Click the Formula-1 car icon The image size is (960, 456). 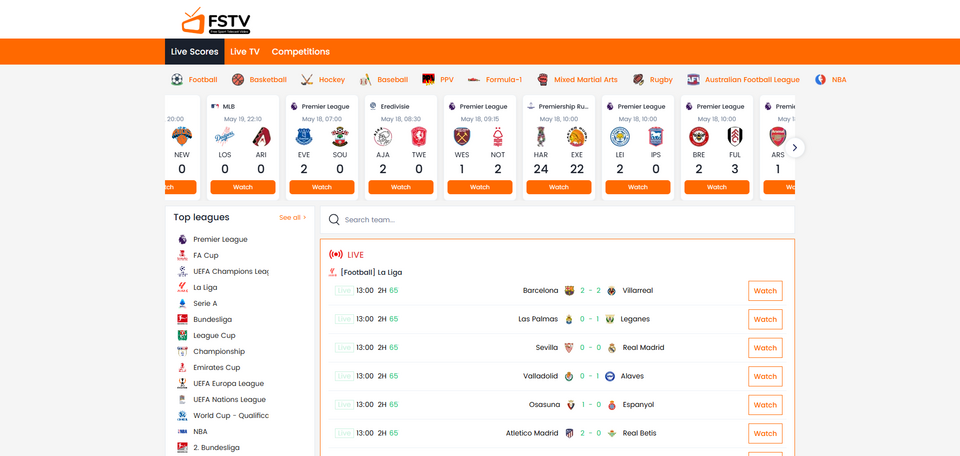[x=474, y=80]
